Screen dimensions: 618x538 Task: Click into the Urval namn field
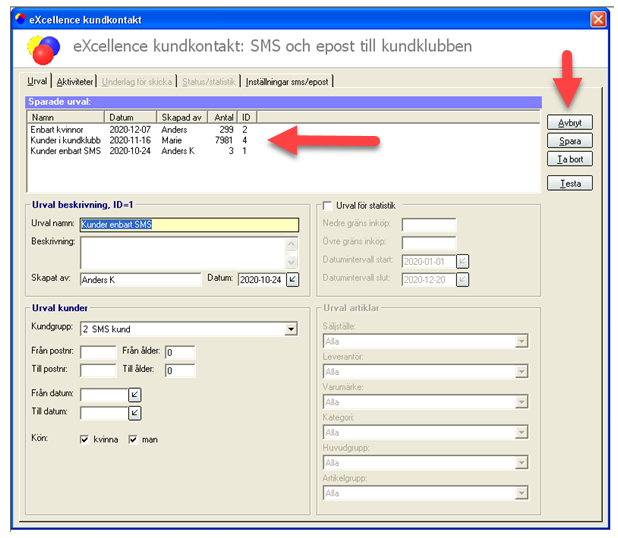[x=189, y=225]
